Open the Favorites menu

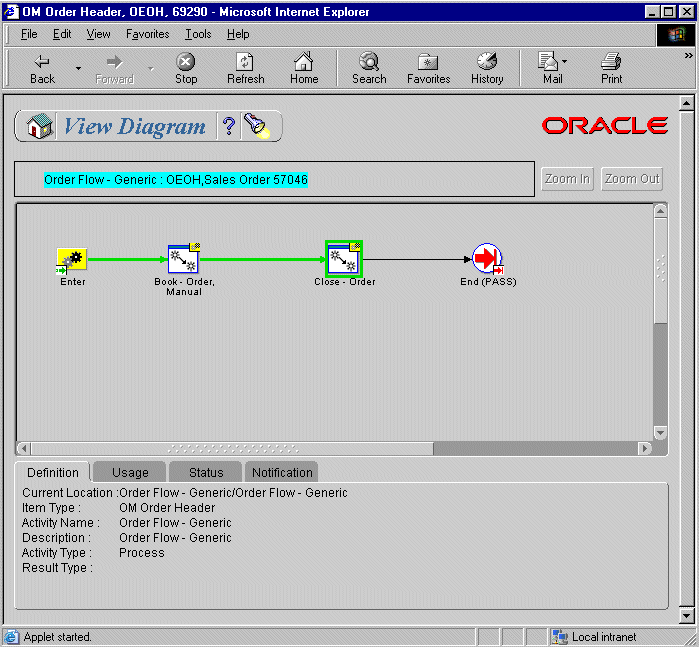point(148,34)
